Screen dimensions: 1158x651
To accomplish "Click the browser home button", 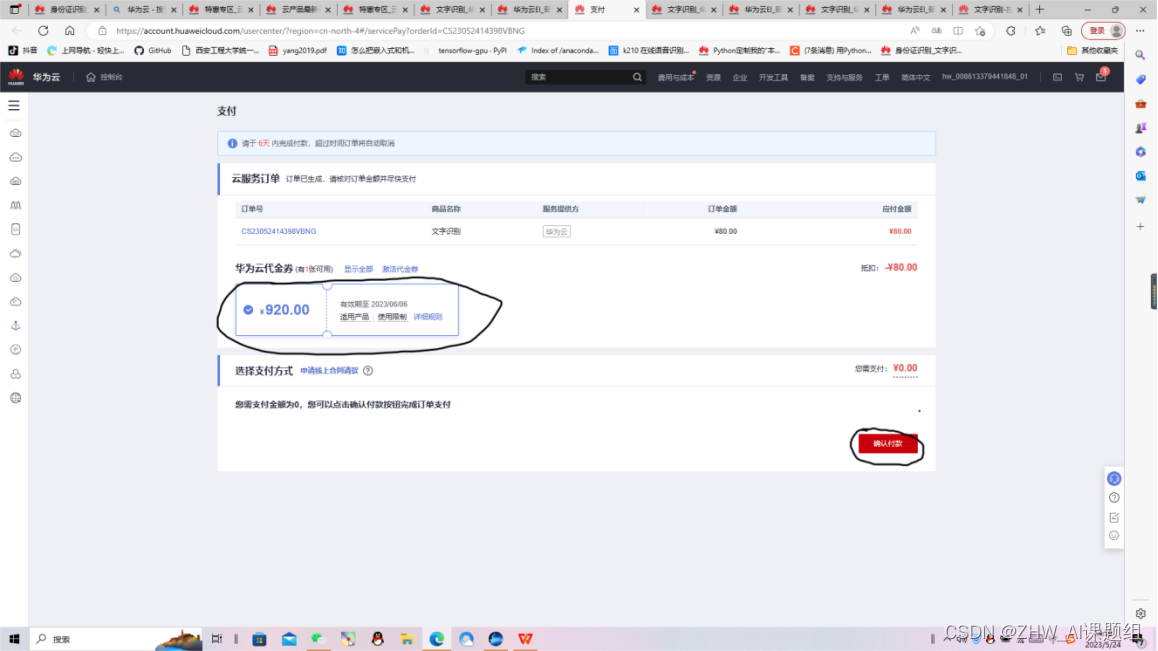I will [69, 30].
